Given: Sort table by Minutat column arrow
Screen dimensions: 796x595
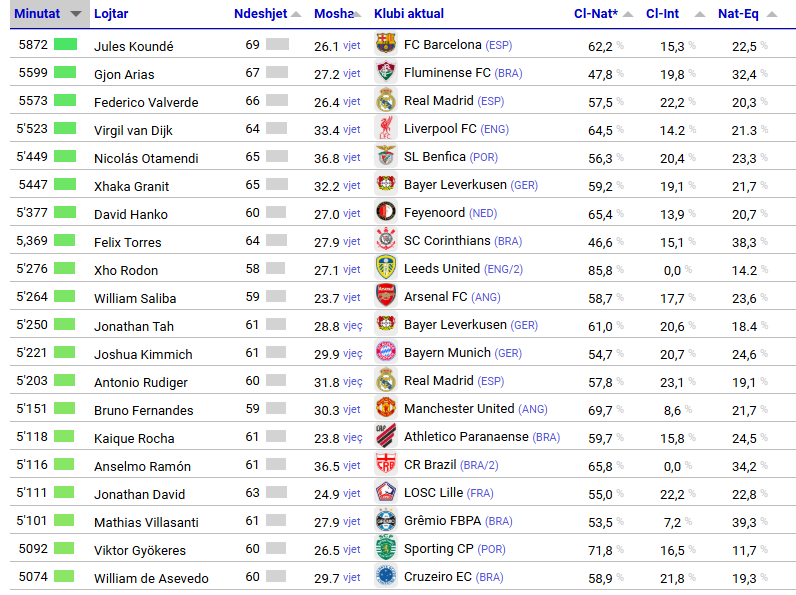Looking at the screenshot, I should [x=74, y=14].
